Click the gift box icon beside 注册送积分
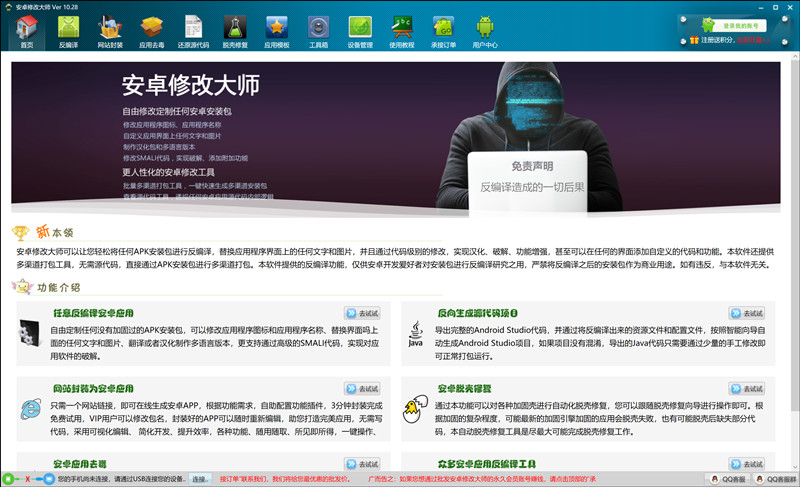The width and height of the screenshot is (800, 487). pos(694,40)
